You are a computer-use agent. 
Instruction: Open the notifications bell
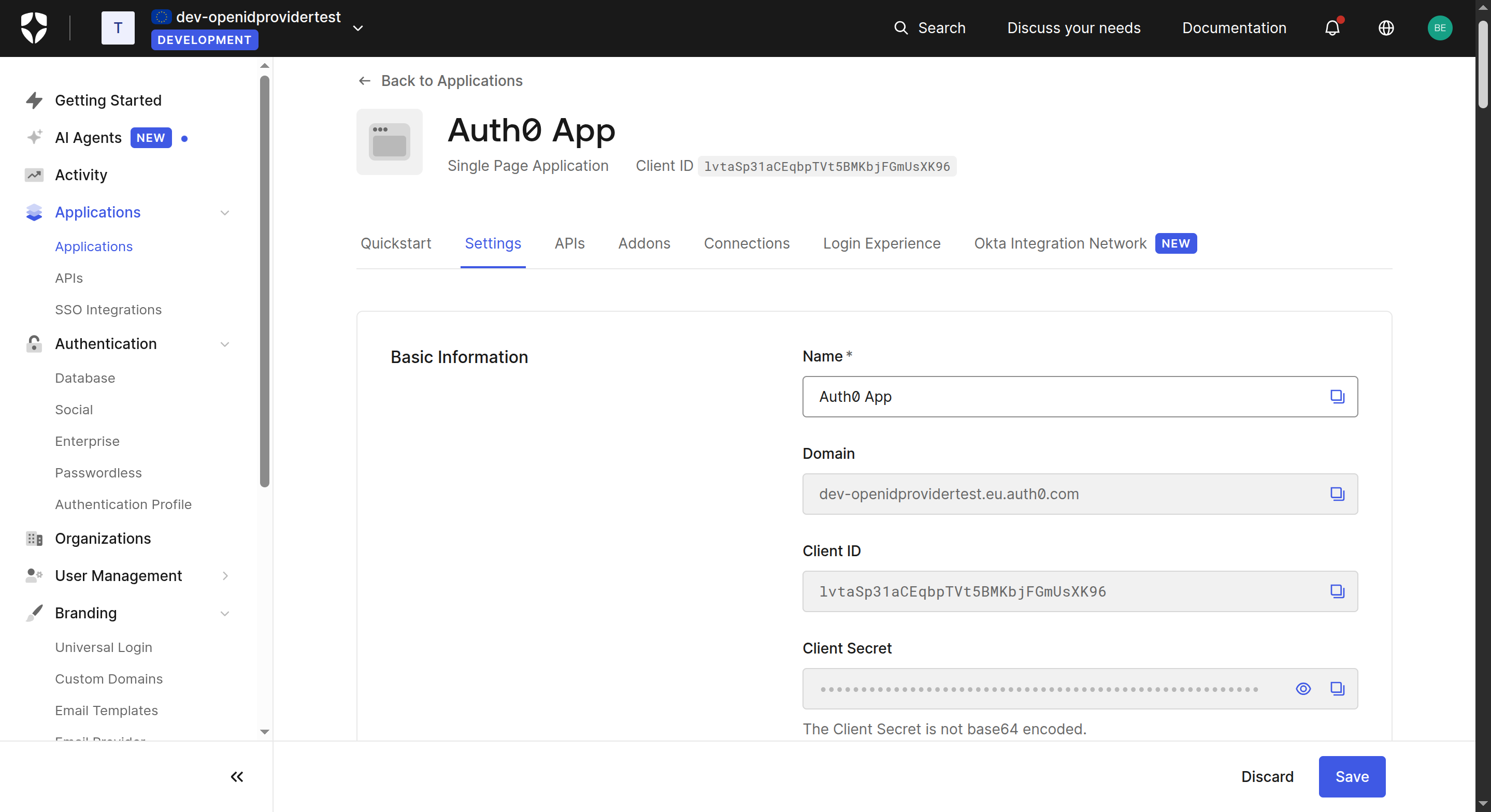pos(1332,28)
